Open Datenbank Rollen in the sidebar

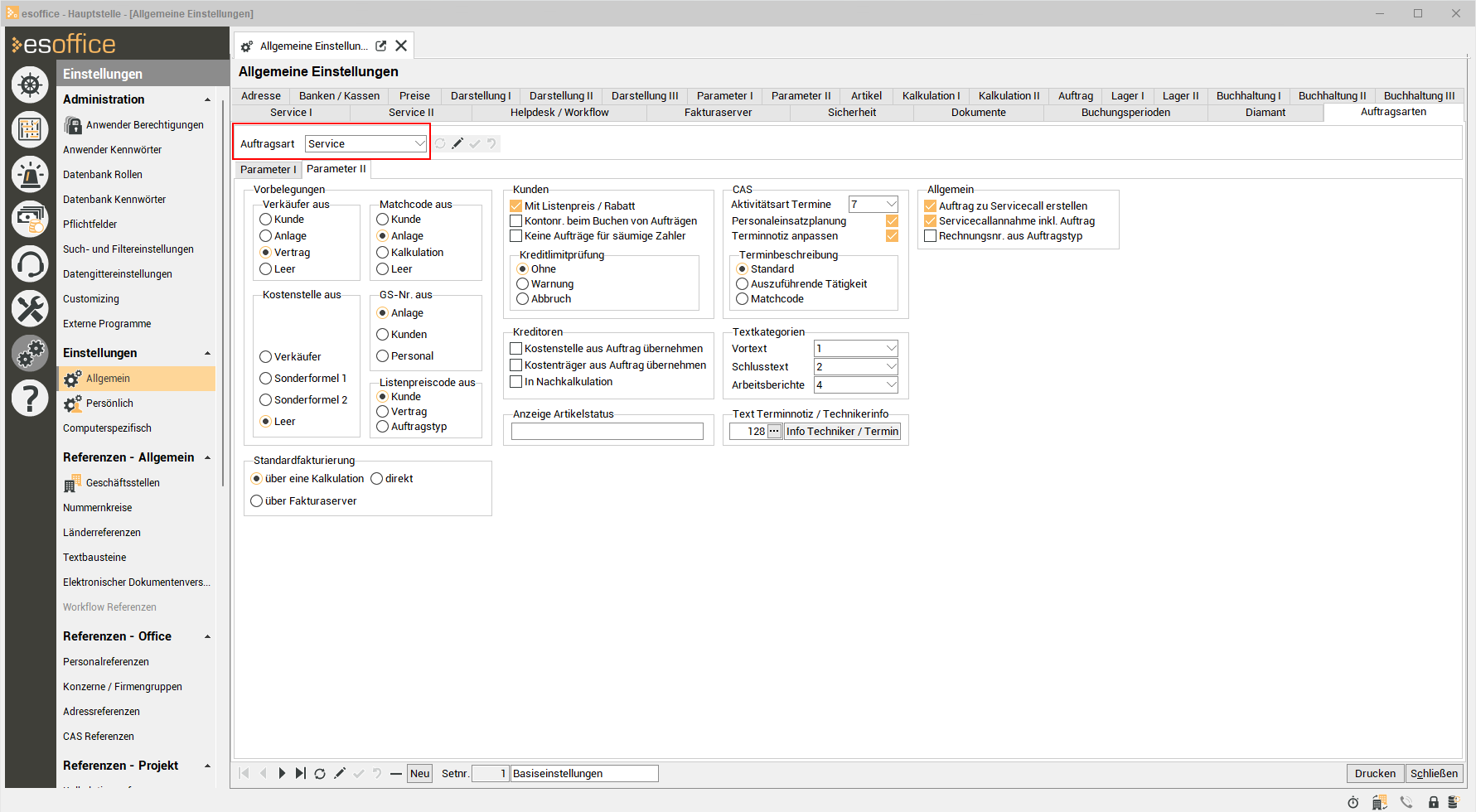point(103,175)
